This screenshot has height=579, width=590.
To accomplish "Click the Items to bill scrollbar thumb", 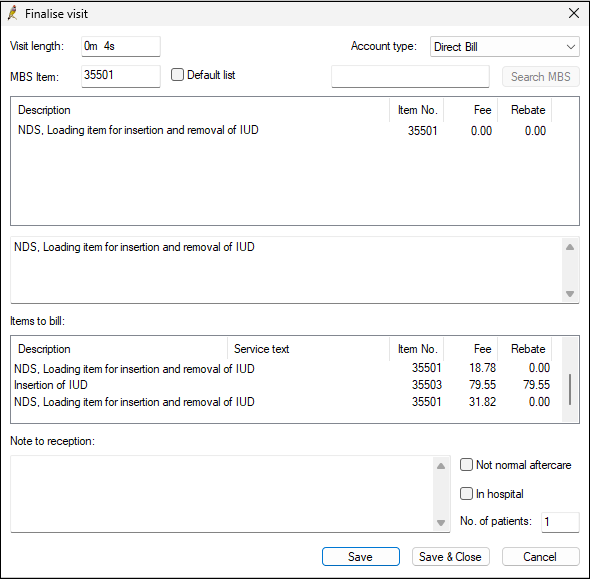I will (570, 389).
